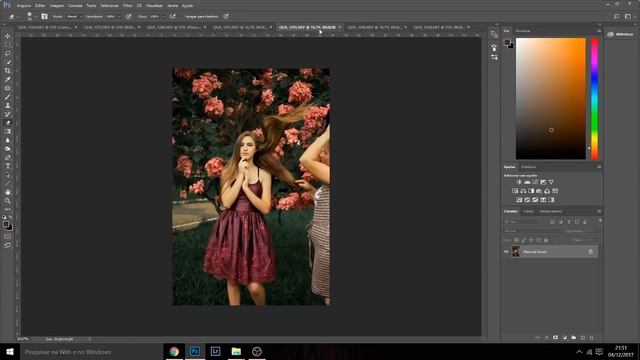Select the Zoom tool
This screenshot has width=640, height=360.
tap(8, 200)
